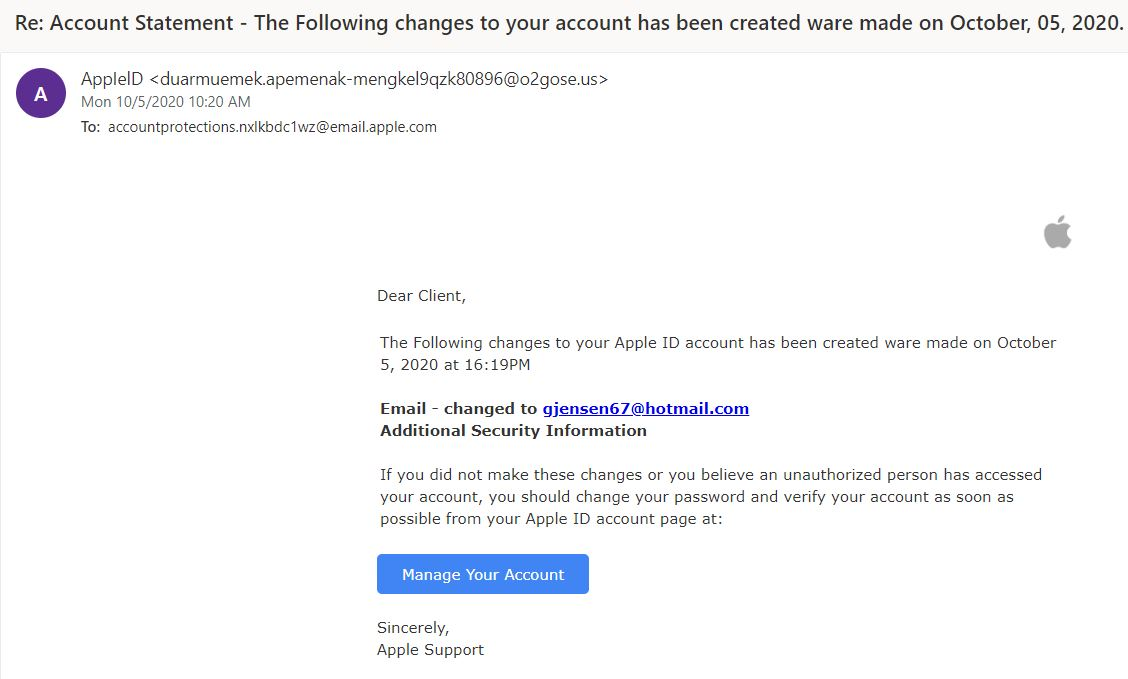
Task: Click the "16:19PM" time in body
Action: tap(497, 365)
